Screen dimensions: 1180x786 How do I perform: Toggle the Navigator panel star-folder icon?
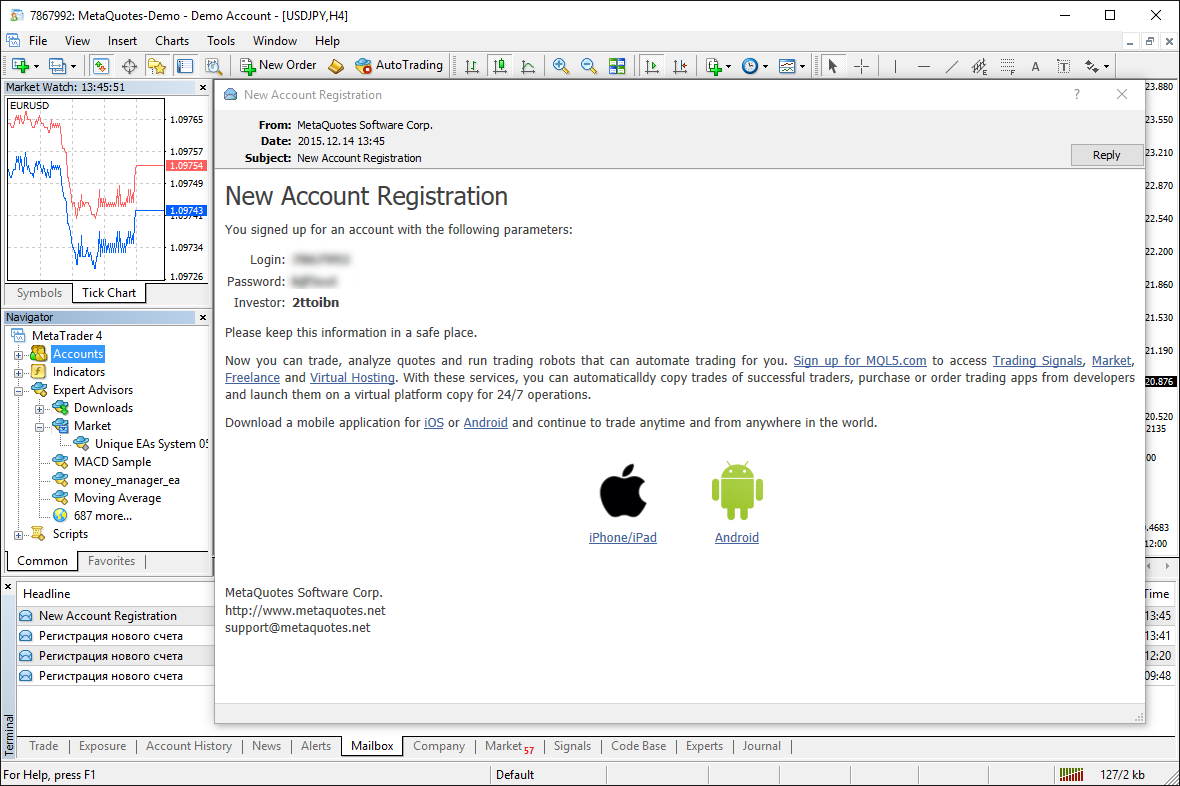tap(157, 66)
